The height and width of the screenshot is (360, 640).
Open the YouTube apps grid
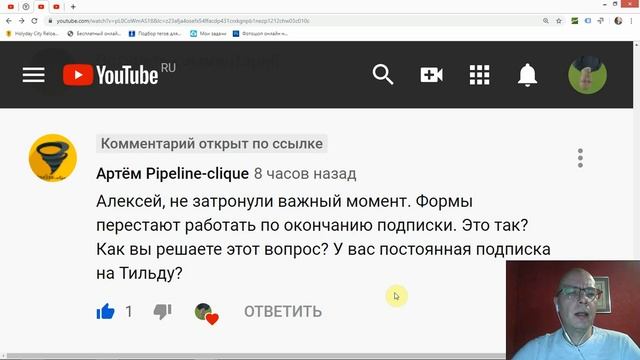480,75
